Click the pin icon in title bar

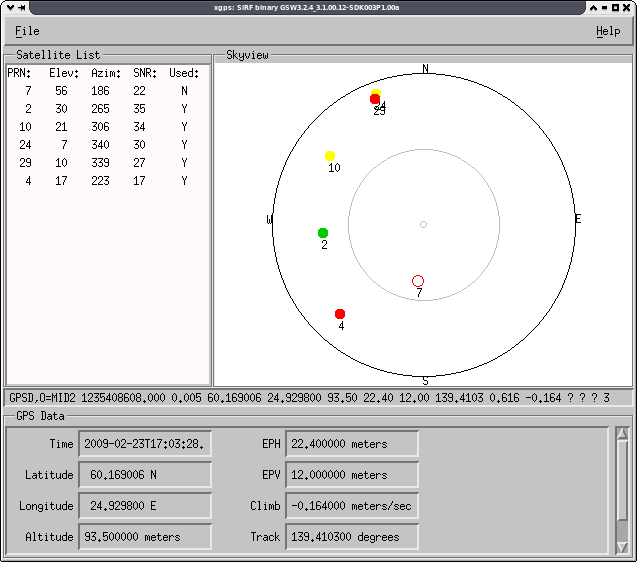(x=22, y=7)
